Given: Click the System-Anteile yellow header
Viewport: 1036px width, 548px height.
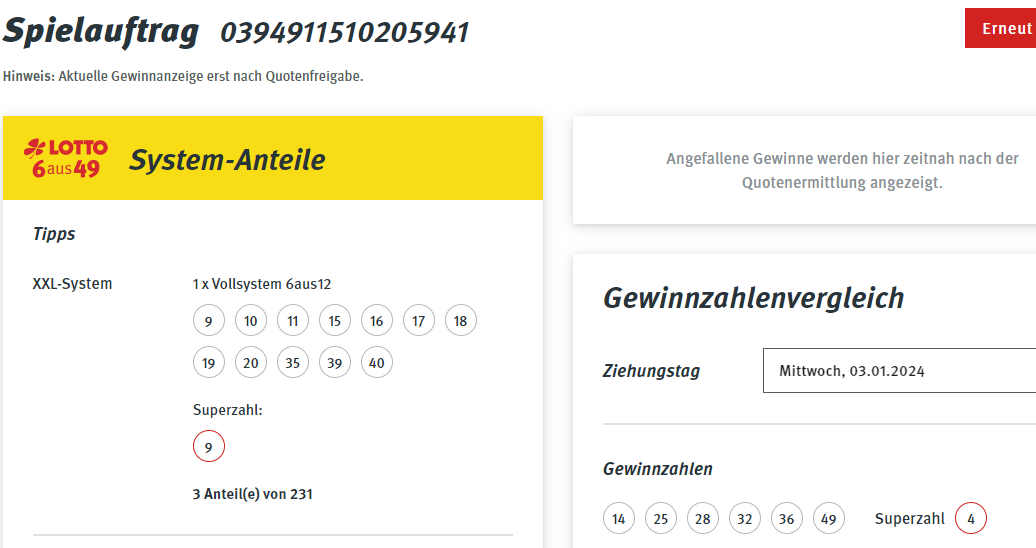Looking at the screenshot, I should 273,158.
